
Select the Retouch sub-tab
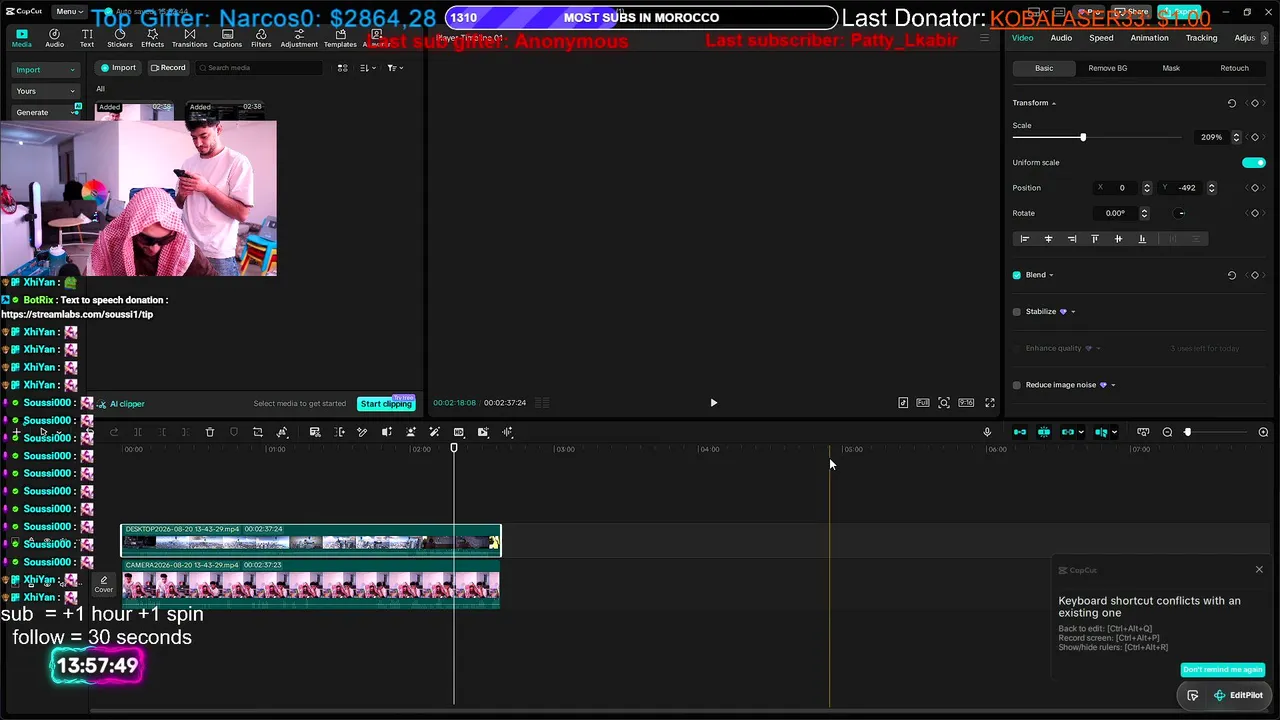[1234, 68]
